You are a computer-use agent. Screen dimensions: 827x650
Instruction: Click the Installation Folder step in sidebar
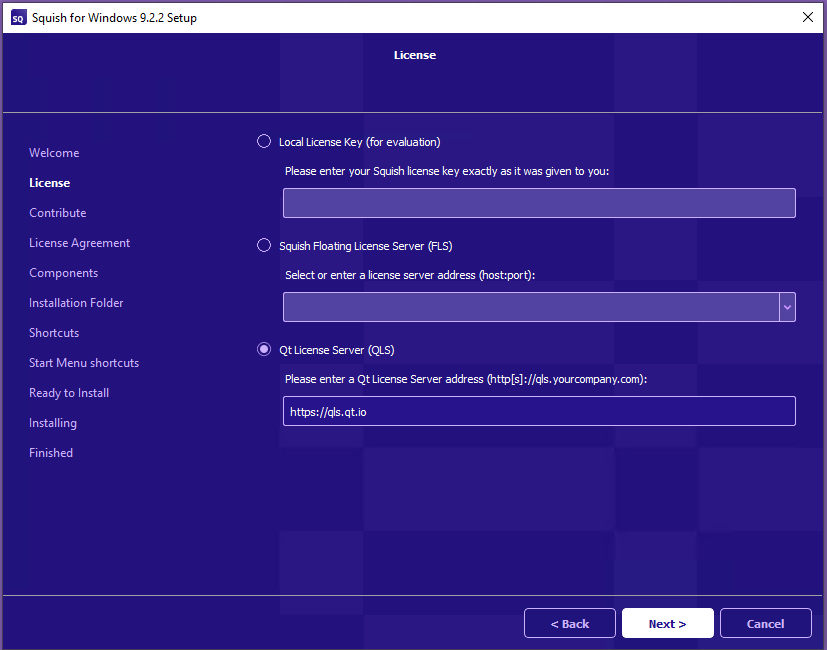[x=76, y=303]
